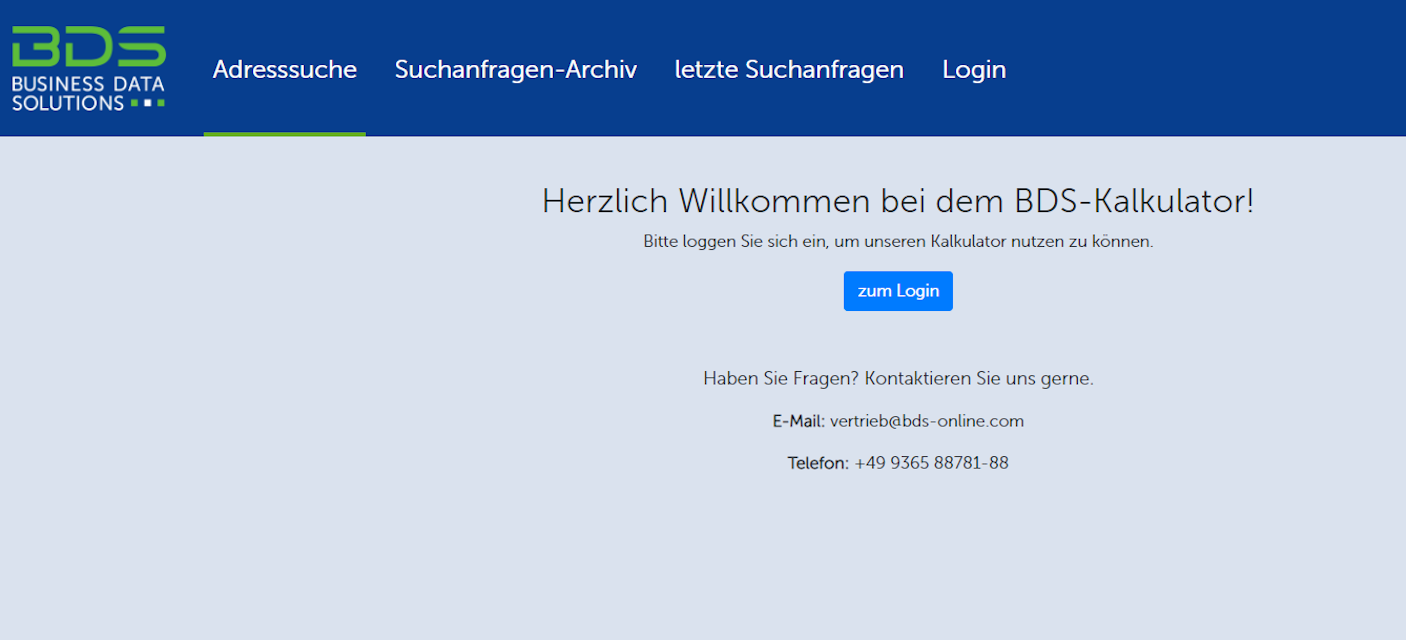Click the word "Kalkulator" in the login prompt
The image size is (1406, 640).
(x=968, y=242)
